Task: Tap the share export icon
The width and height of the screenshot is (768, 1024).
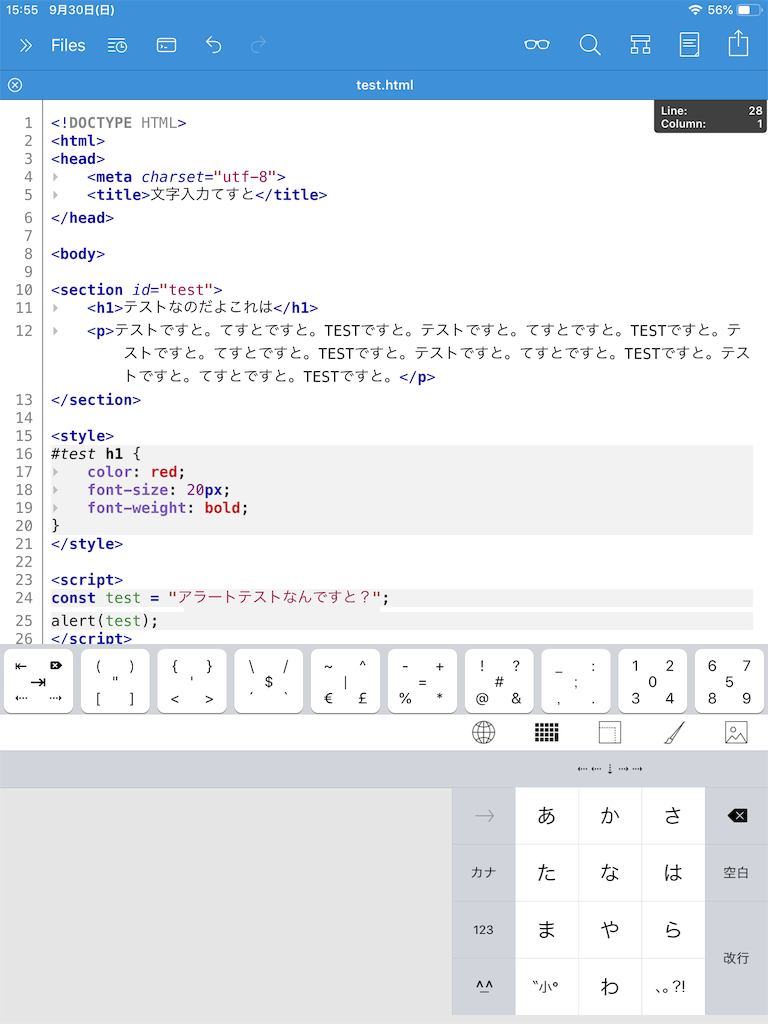Action: pos(739,44)
